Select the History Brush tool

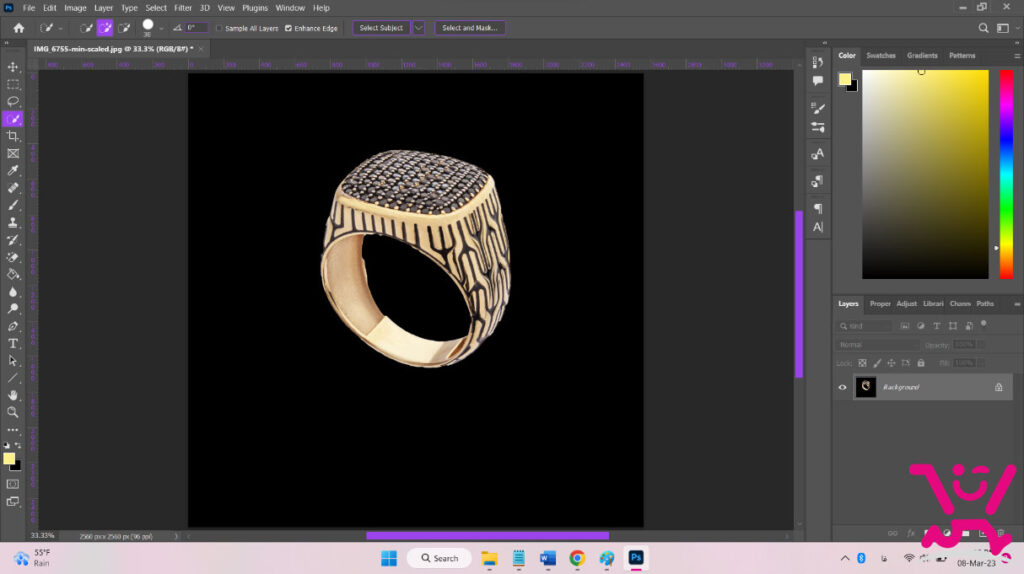tap(13, 240)
